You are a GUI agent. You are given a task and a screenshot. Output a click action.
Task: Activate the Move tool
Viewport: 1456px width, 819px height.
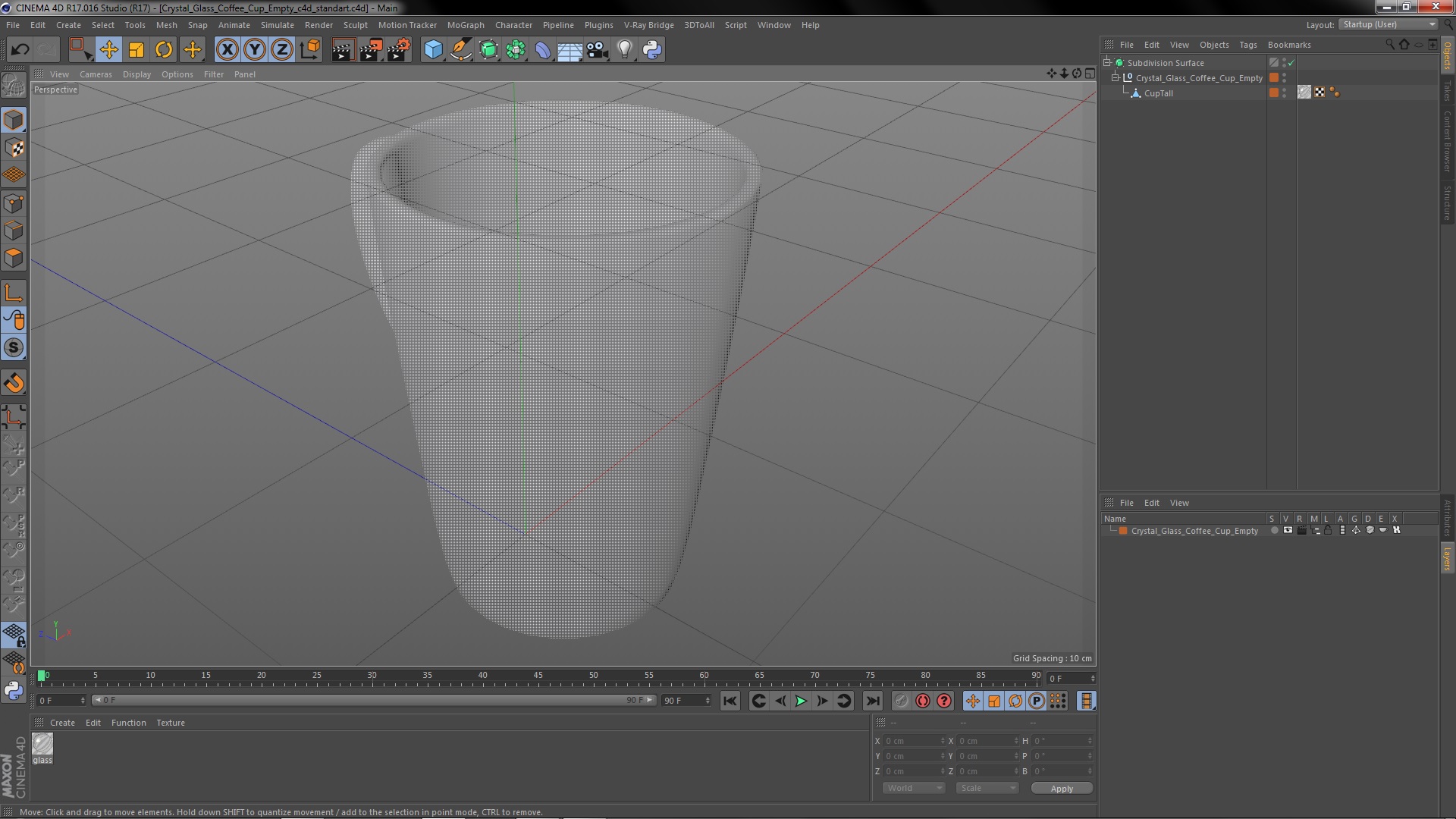click(108, 50)
